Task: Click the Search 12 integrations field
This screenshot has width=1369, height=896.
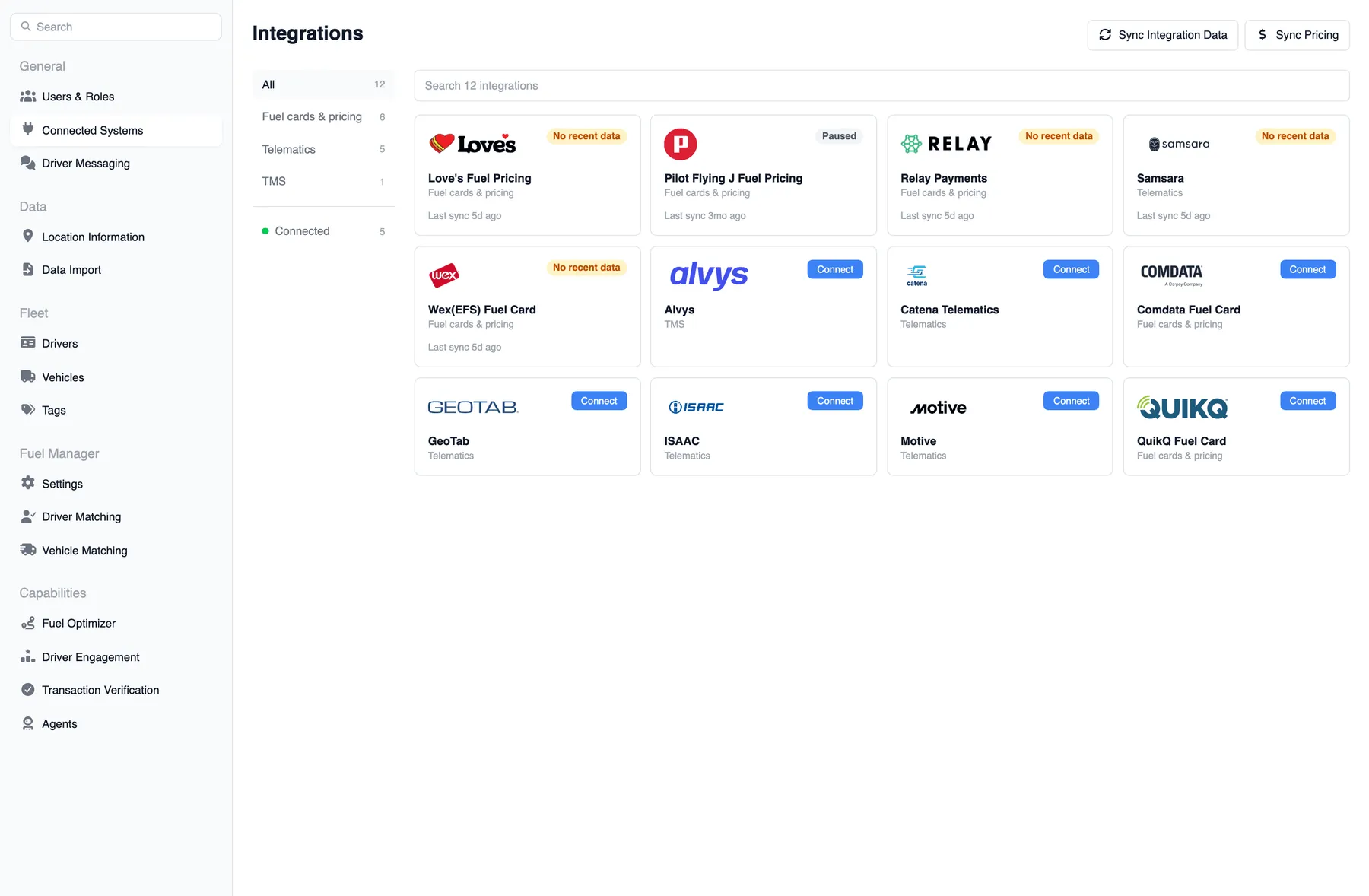Action: point(881,86)
